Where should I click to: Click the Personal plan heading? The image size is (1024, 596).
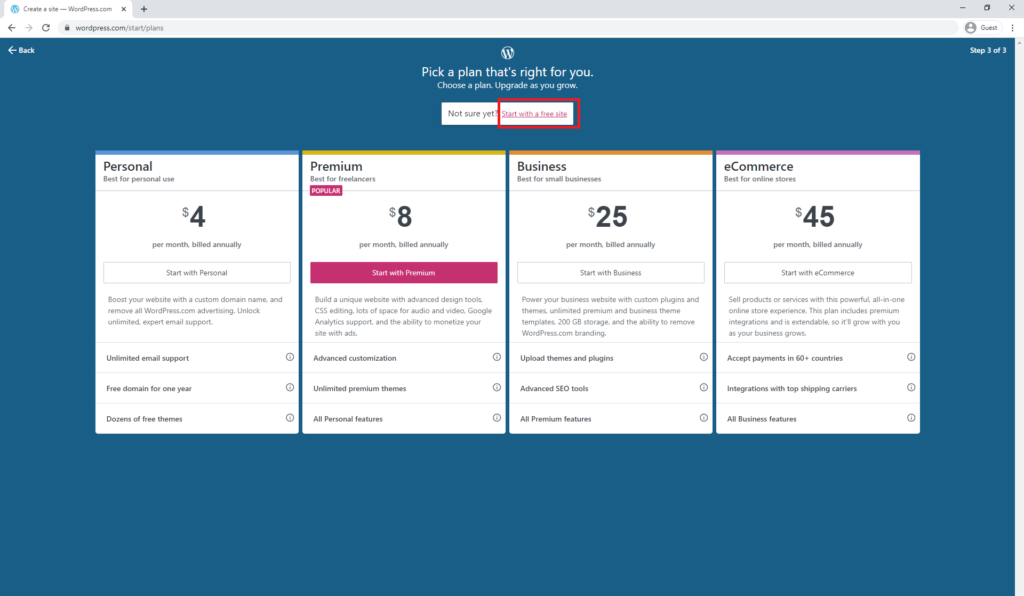[x=127, y=166]
